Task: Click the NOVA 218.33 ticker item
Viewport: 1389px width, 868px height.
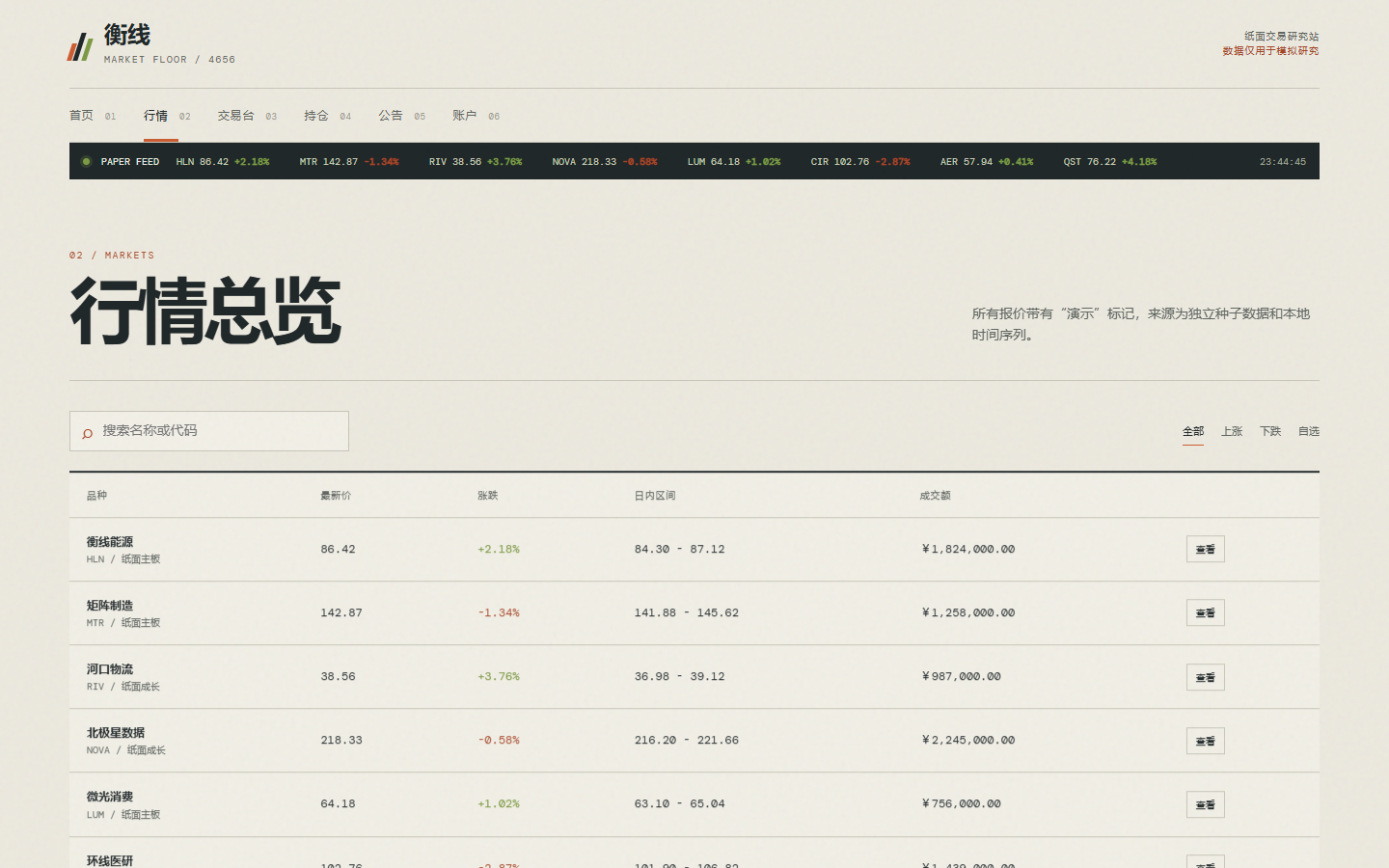Action: [x=605, y=162]
